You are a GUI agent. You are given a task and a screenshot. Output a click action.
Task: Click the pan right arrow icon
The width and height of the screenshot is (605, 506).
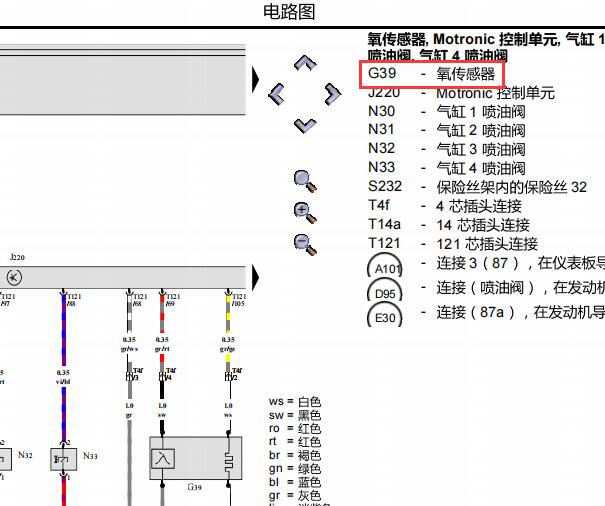(332, 95)
